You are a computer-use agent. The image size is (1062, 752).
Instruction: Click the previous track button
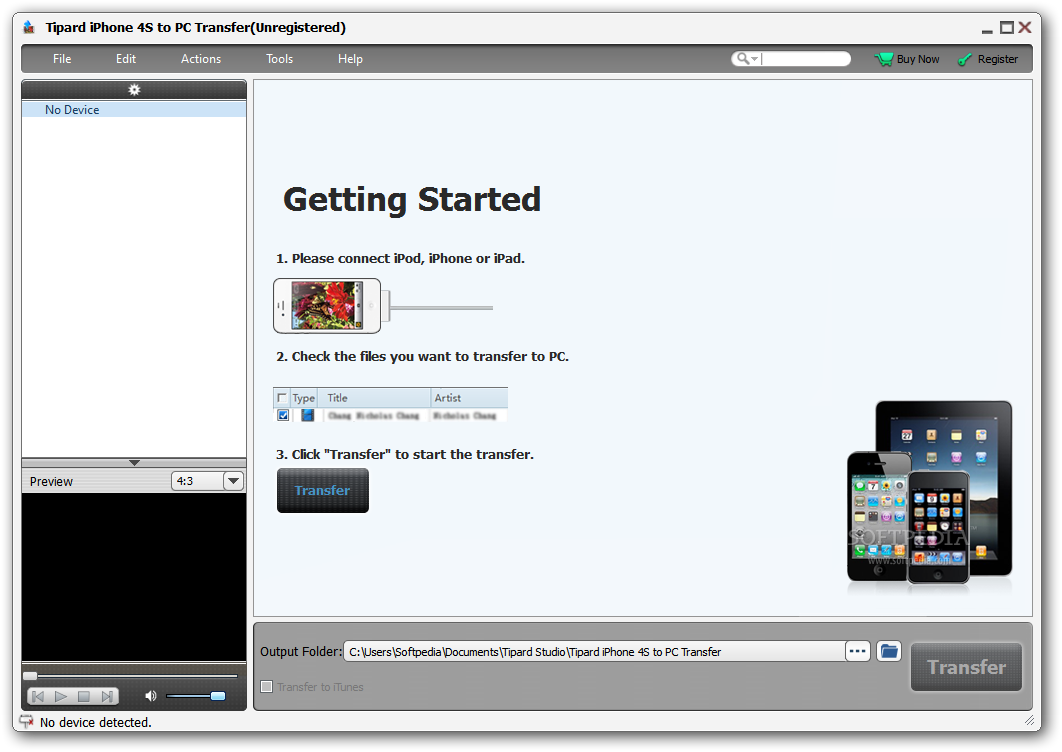coord(39,696)
